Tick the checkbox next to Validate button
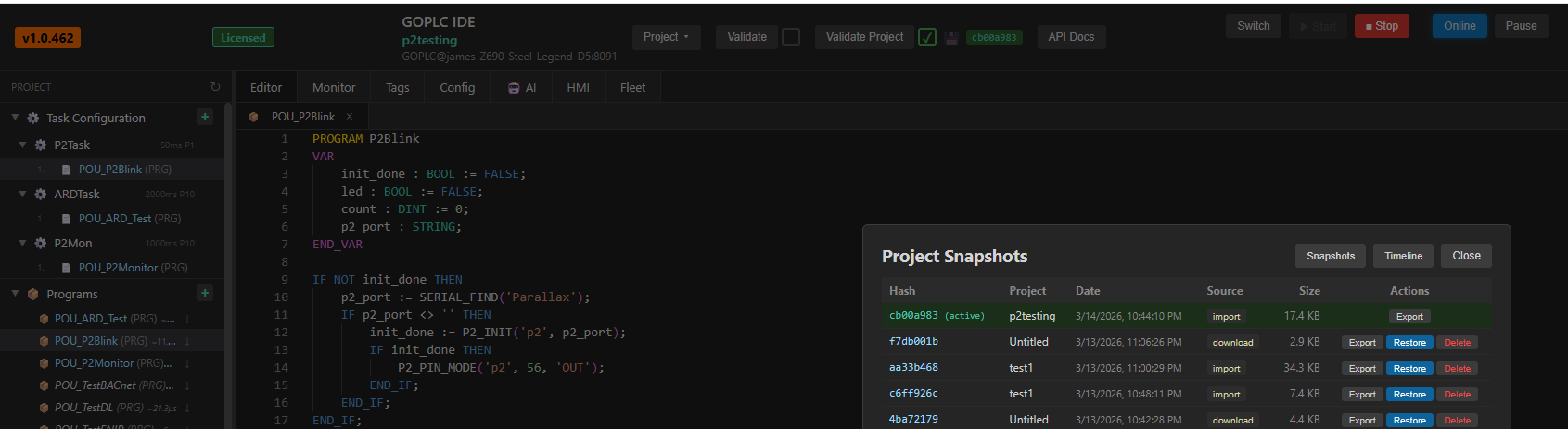Screen dimensions: 1568x429 click(x=791, y=37)
